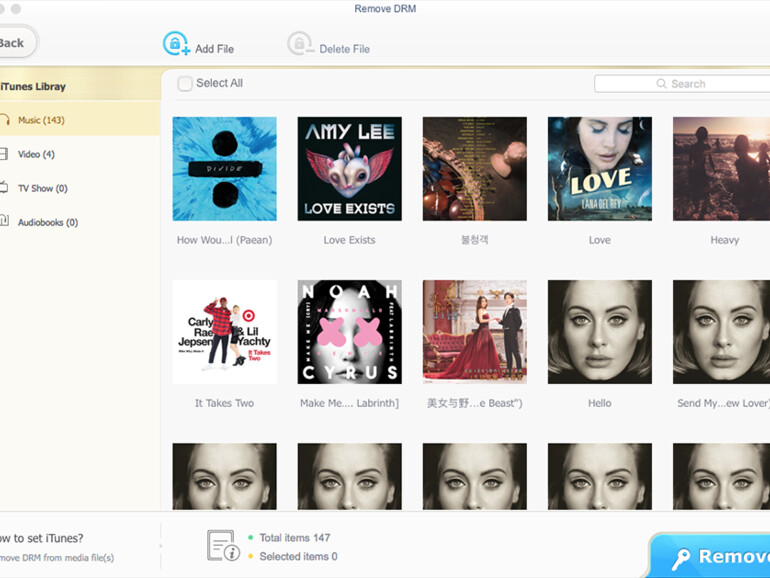Click the 'It Takes Two' title text
Viewport: 770px width, 578px height.
224,403
